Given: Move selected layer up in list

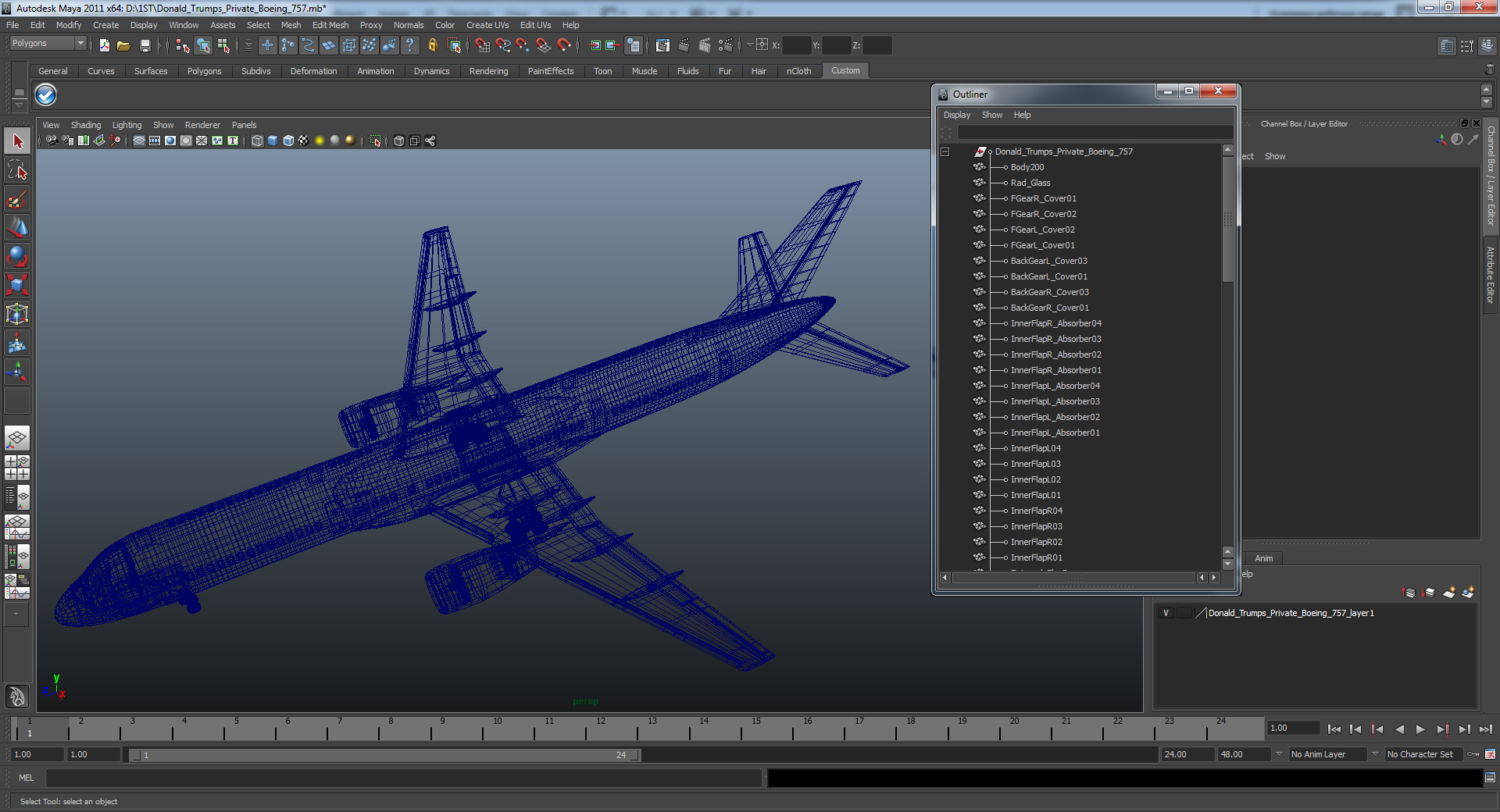Looking at the screenshot, I should tap(1409, 593).
